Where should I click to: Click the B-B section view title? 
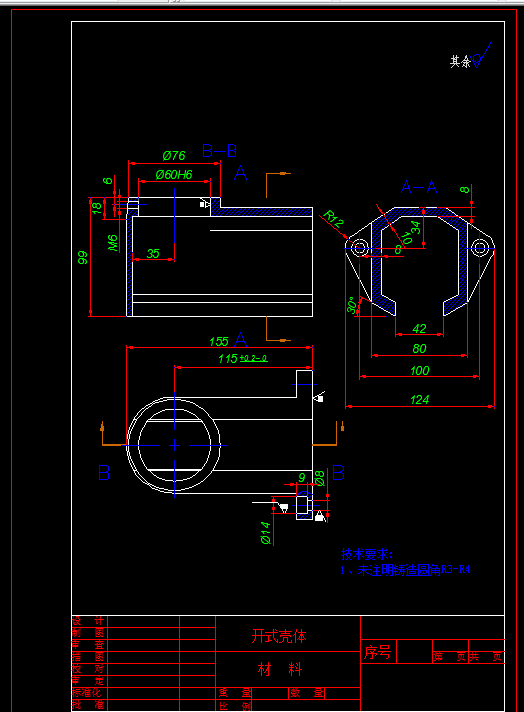(219, 151)
